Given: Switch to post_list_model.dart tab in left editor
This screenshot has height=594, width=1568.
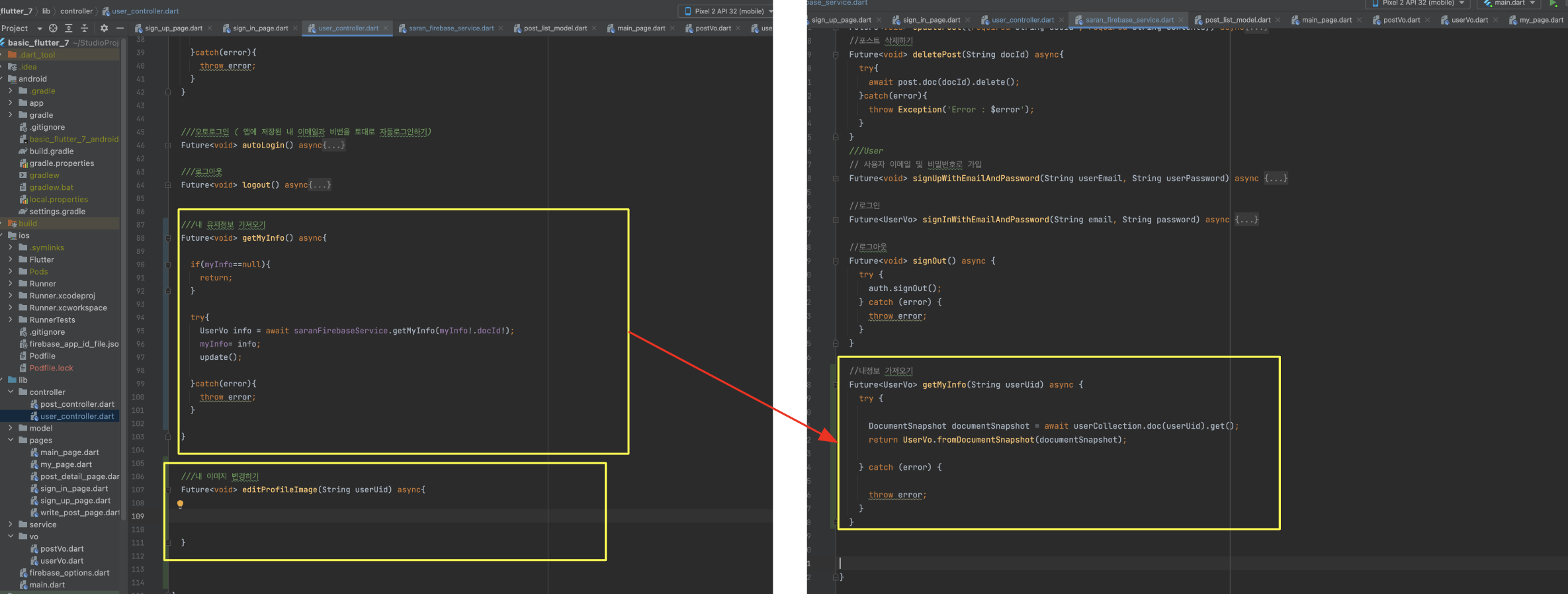Looking at the screenshot, I should 554,28.
